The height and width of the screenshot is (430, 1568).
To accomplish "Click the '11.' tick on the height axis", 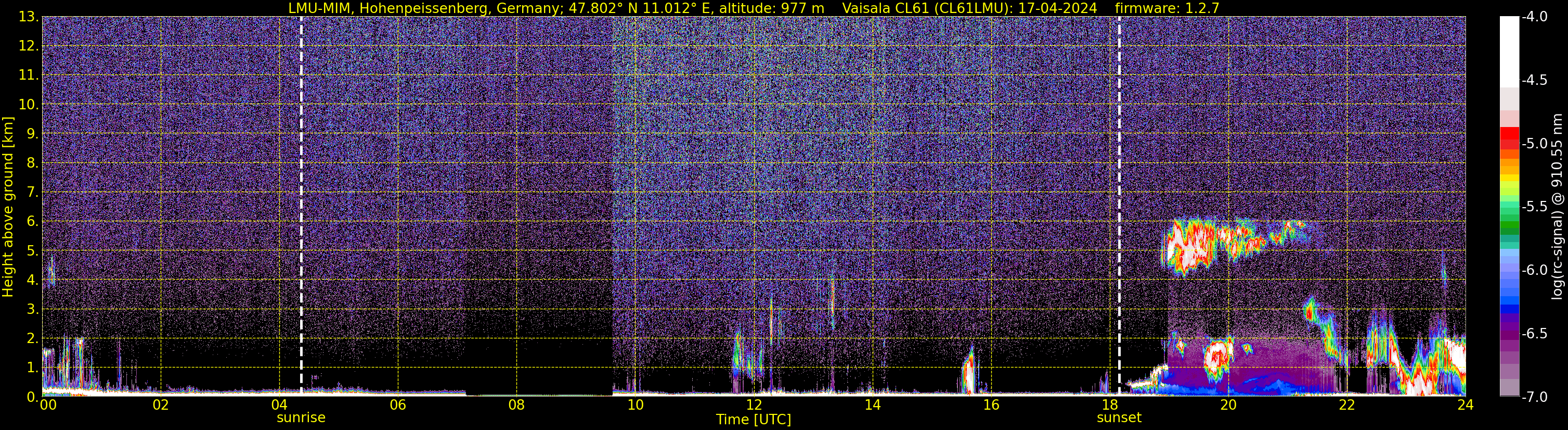I will click(x=29, y=75).
